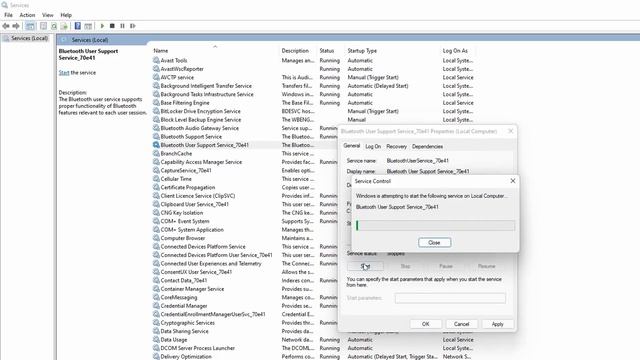Select Cryptographic Services in the list
The width and height of the screenshot is (640, 360).
point(188,322)
